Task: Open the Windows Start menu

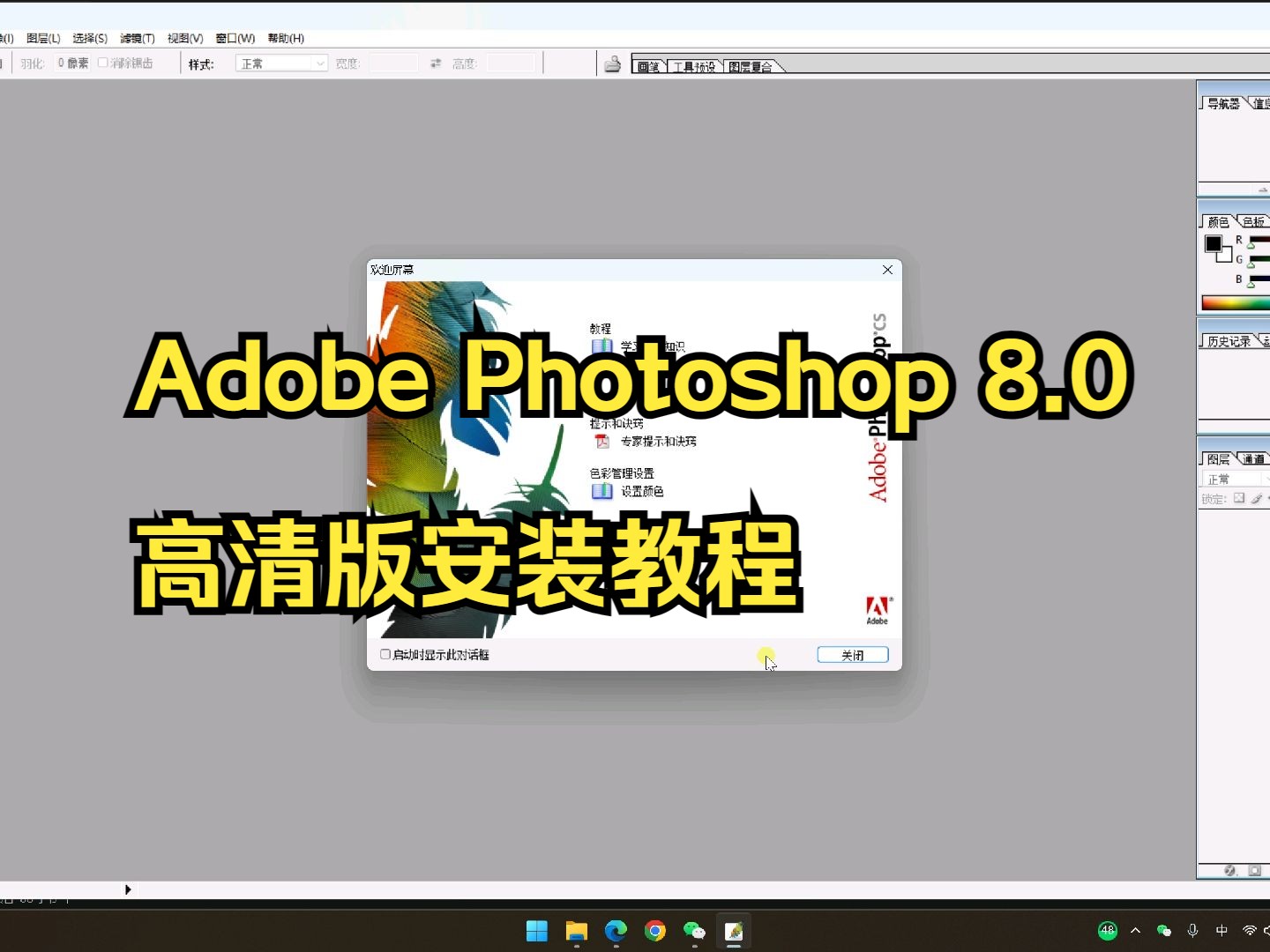Action: 536,932
